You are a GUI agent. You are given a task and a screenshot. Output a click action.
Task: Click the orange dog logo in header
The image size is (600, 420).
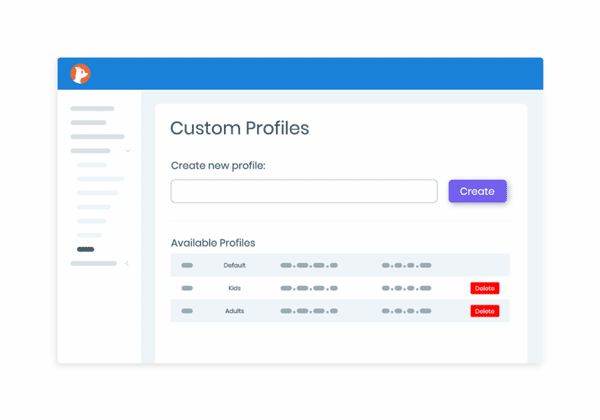[x=80, y=74]
